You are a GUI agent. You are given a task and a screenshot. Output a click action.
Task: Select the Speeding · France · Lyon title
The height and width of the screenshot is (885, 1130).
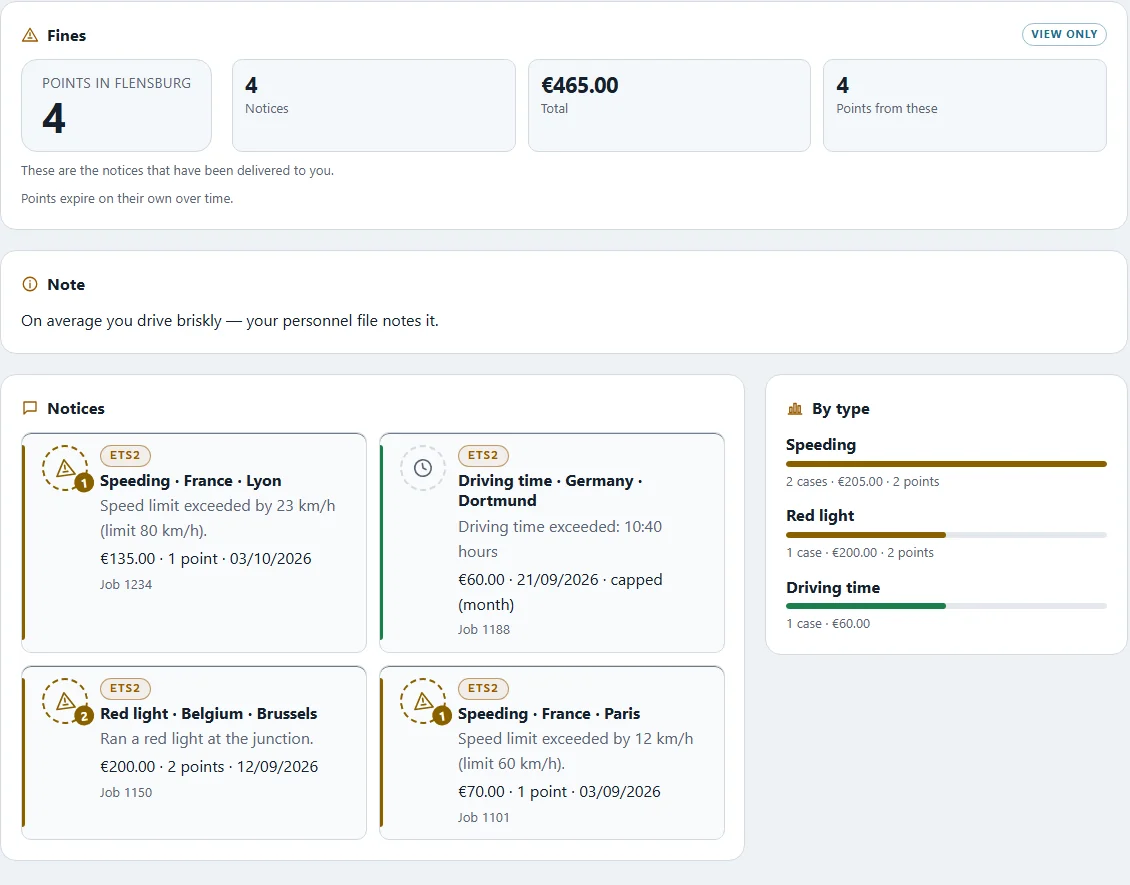(190, 481)
